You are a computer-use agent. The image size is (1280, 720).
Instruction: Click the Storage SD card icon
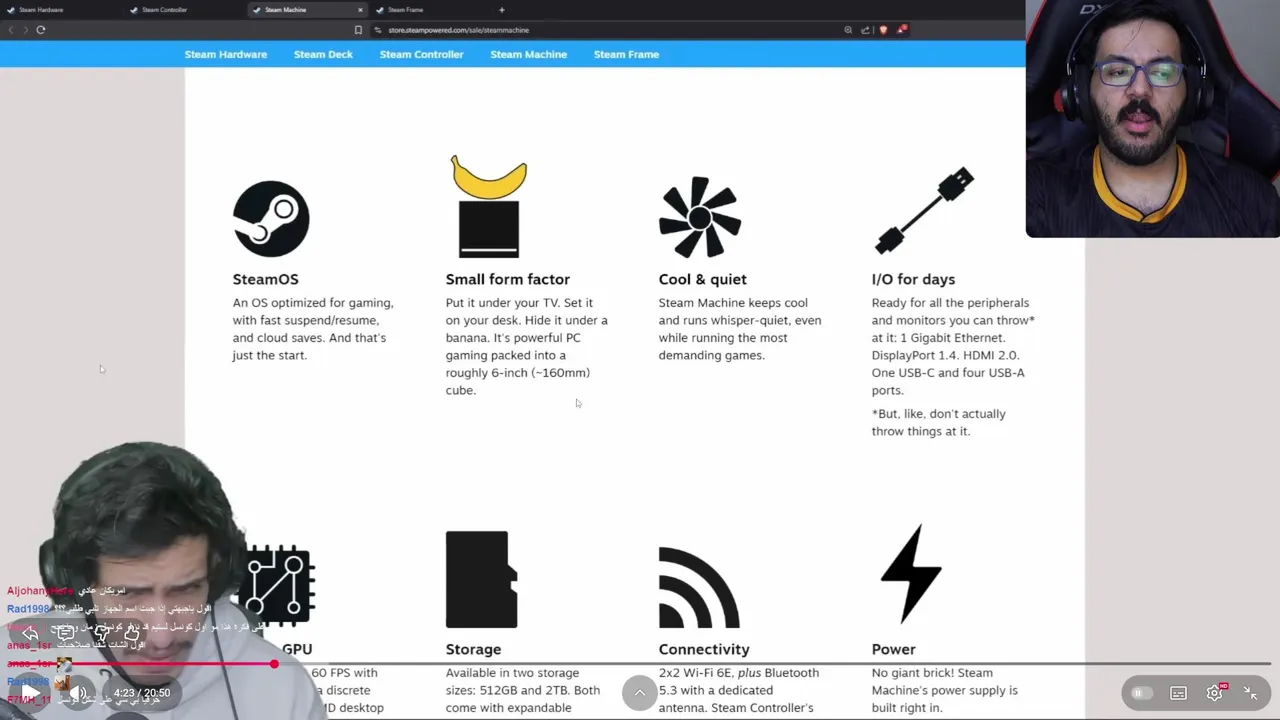coord(481,579)
